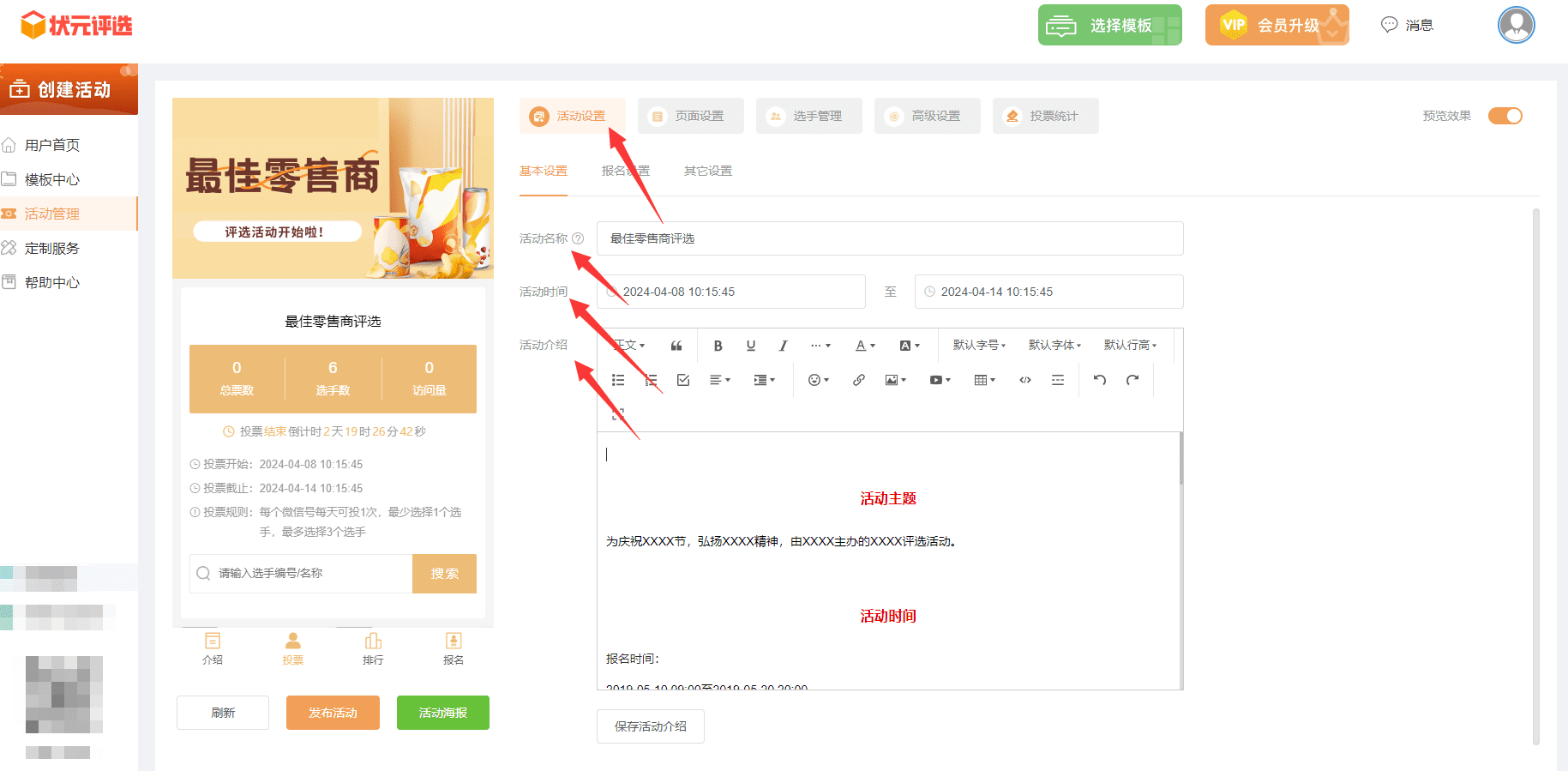Open the 默认行高 line height dropdown
1568x771 pixels.
tap(1130, 346)
